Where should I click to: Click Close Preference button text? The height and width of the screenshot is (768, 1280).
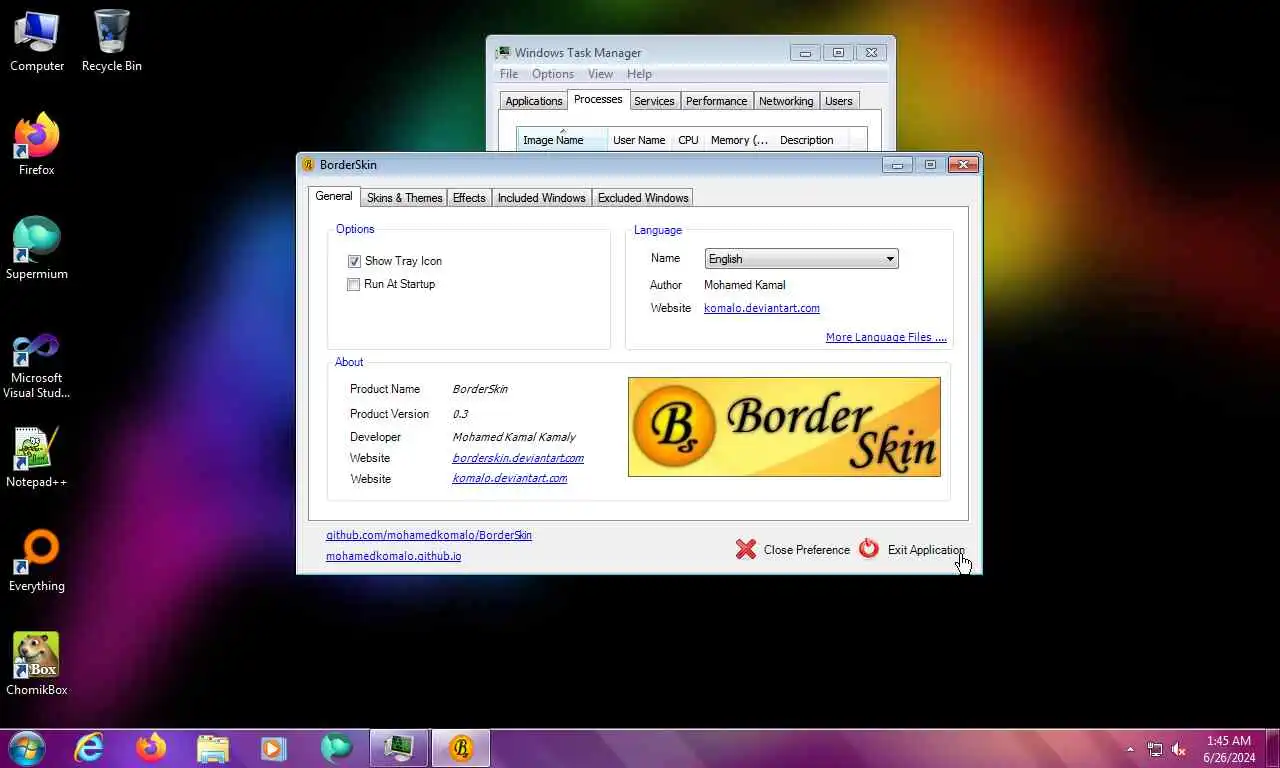pos(807,550)
